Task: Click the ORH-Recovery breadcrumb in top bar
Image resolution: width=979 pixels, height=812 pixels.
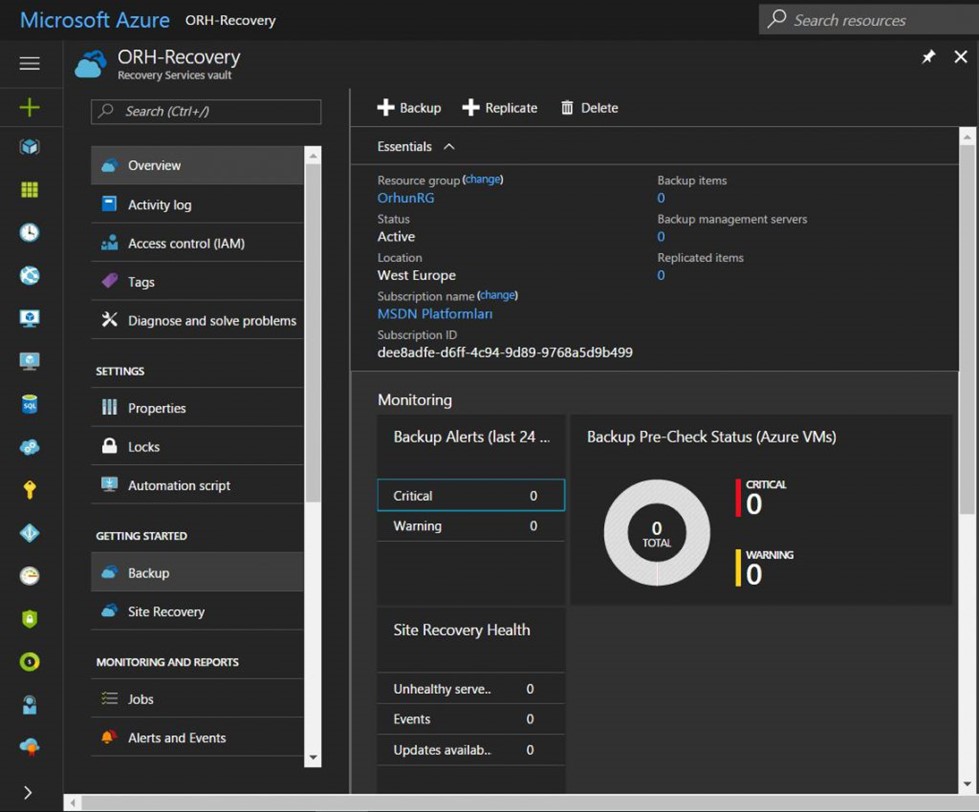Action: 230,21
